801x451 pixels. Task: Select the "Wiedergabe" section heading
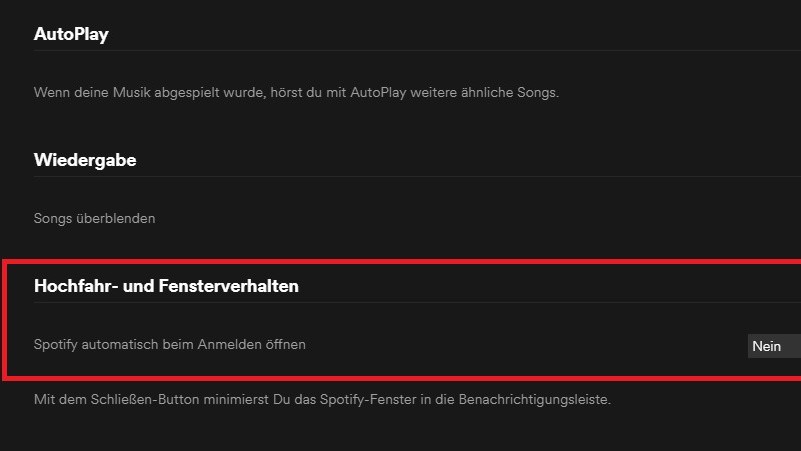tap(85, 160)
